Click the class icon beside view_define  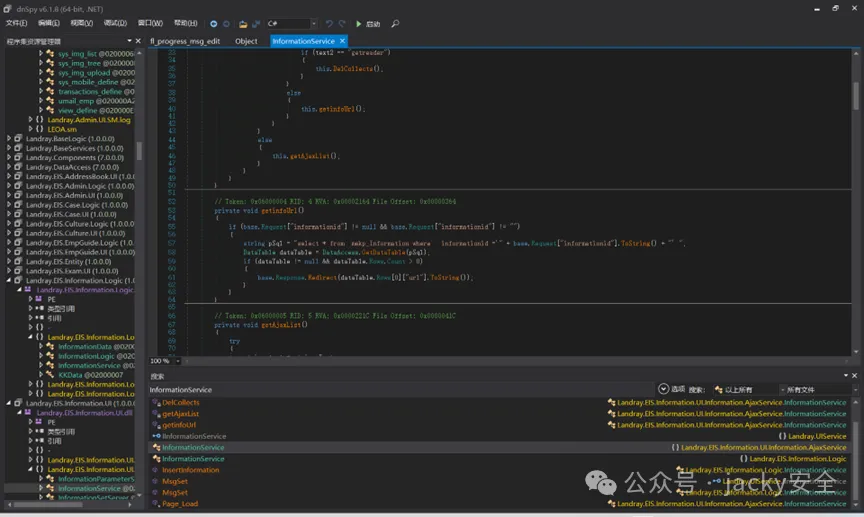coord(50,110)
